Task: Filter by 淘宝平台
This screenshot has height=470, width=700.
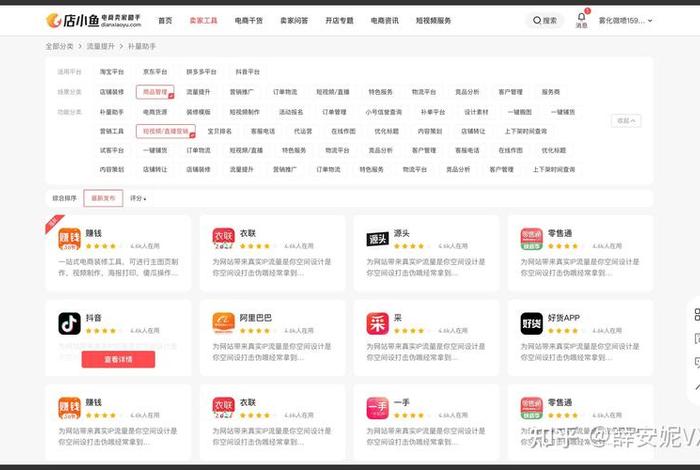Action: [112, 72]
